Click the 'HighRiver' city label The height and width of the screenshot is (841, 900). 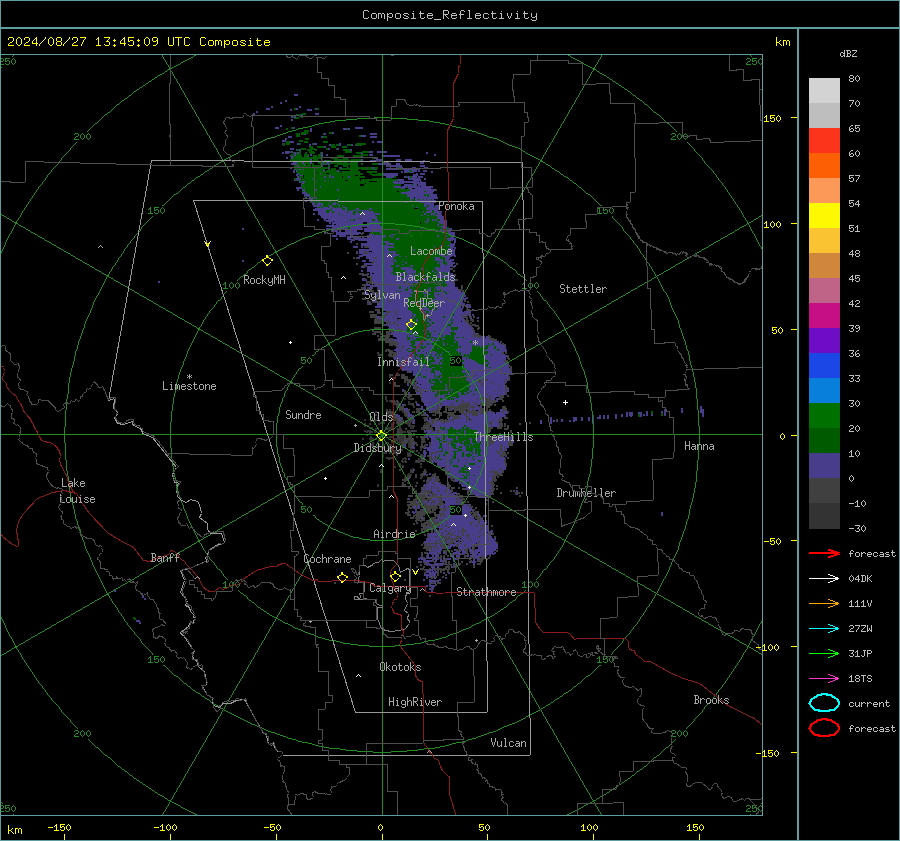coord(415,702)
